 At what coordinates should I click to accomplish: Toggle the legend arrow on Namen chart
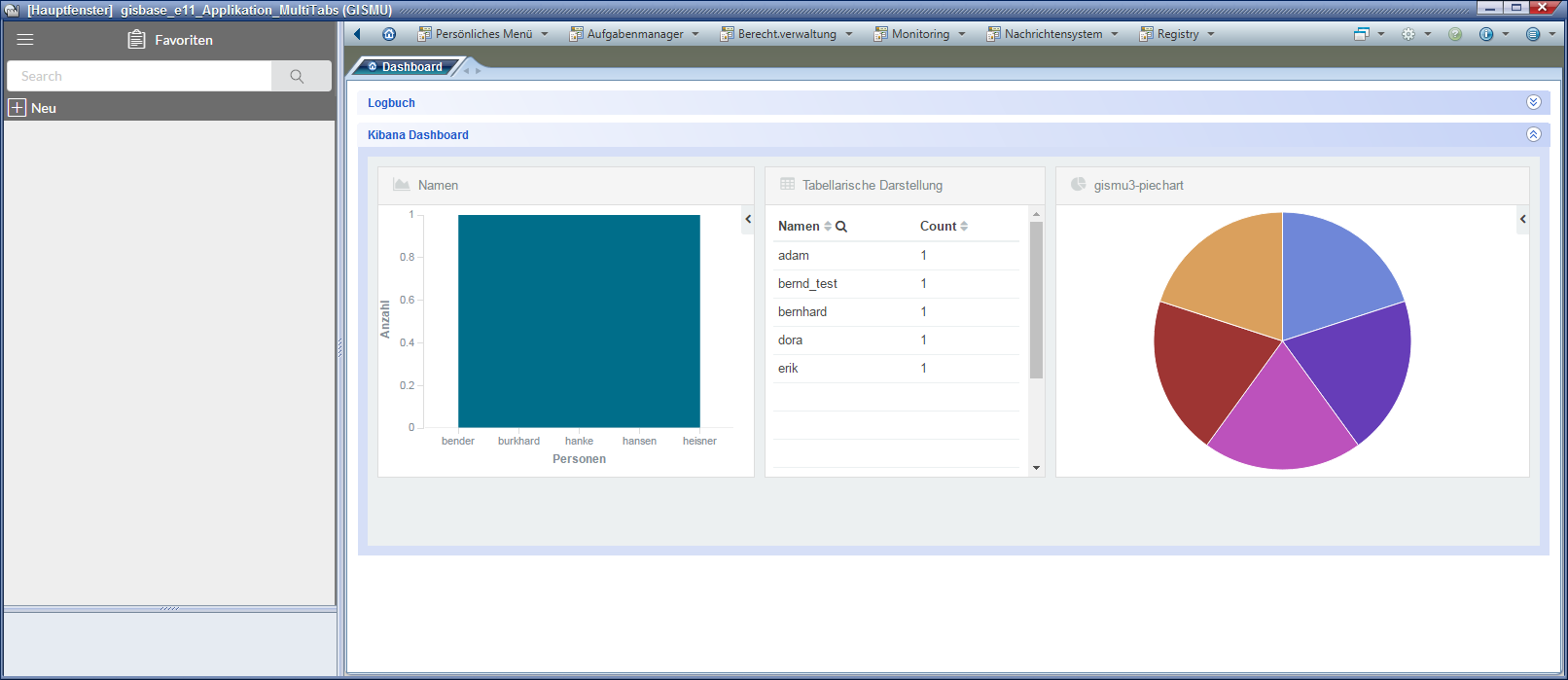pyautogui.click(x=748, y=219)
